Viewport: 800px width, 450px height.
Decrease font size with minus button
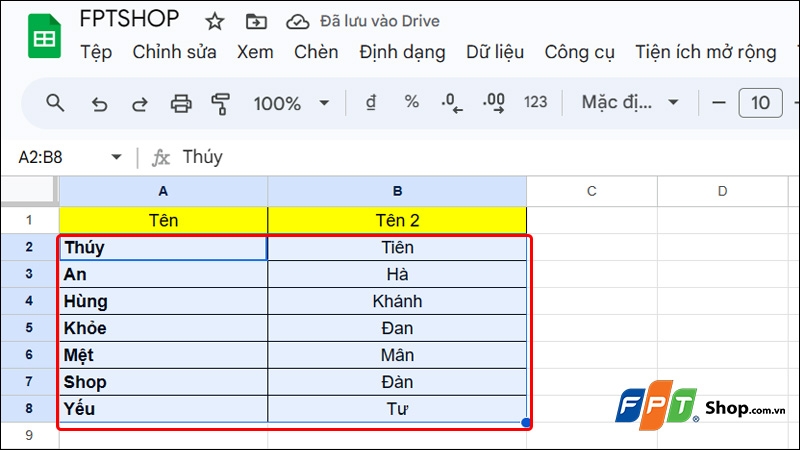(719, 103)
